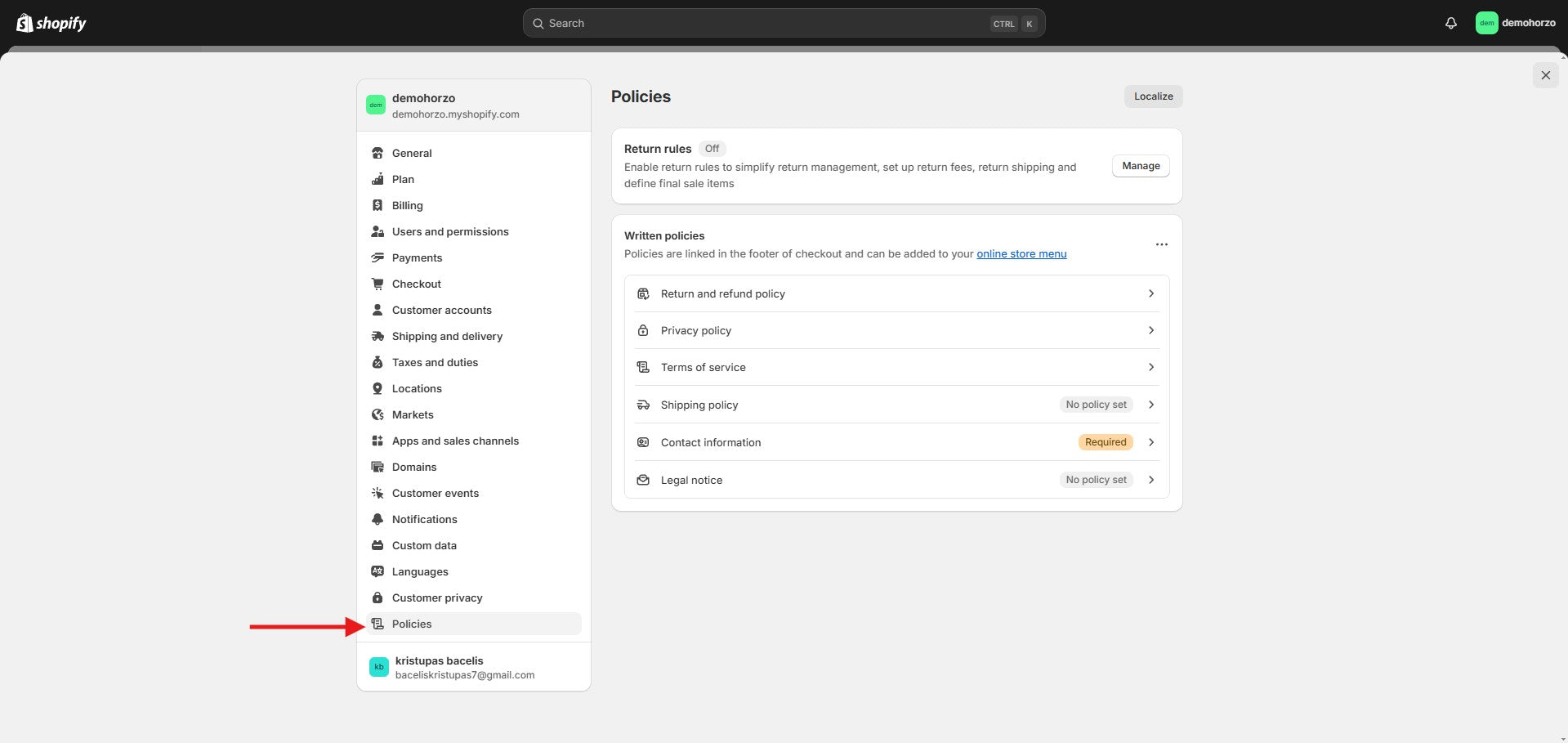Select Taxes and duties in sidebar

[x=435, y=362]
